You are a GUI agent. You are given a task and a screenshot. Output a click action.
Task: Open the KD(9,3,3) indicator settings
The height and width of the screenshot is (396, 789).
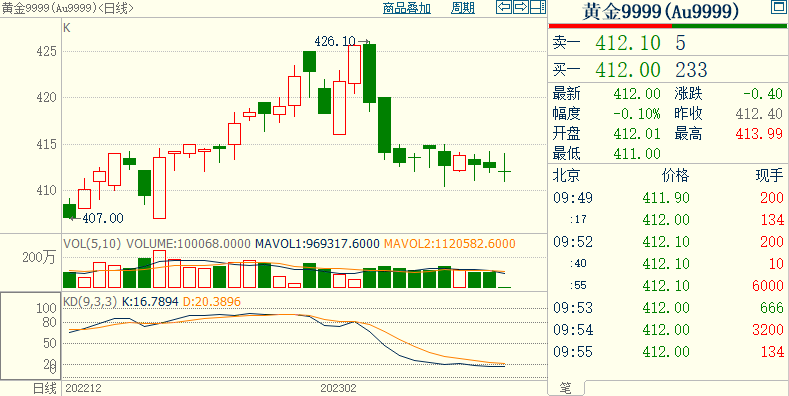pos(90,302)
